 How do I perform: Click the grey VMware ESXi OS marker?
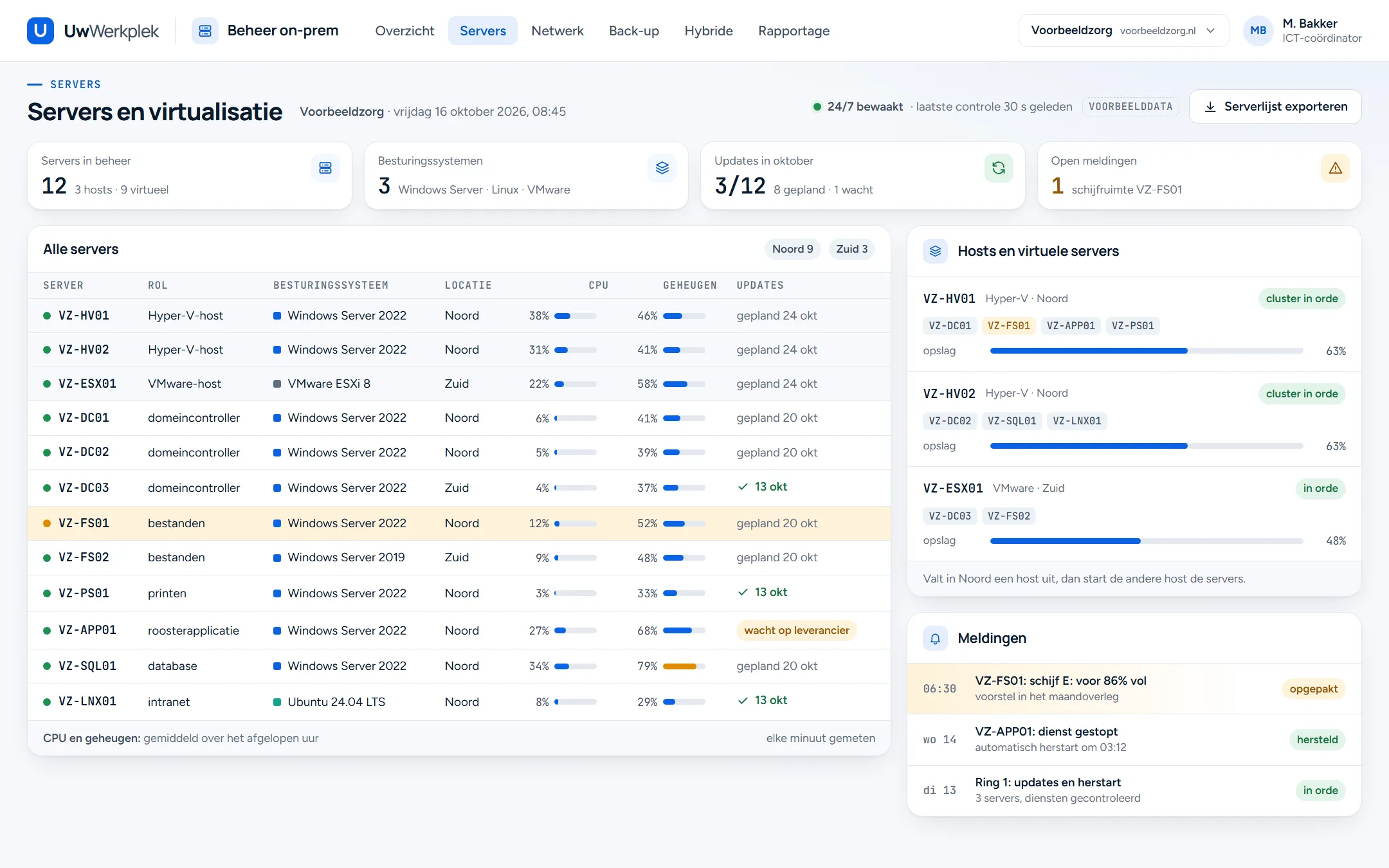point(277,384)
